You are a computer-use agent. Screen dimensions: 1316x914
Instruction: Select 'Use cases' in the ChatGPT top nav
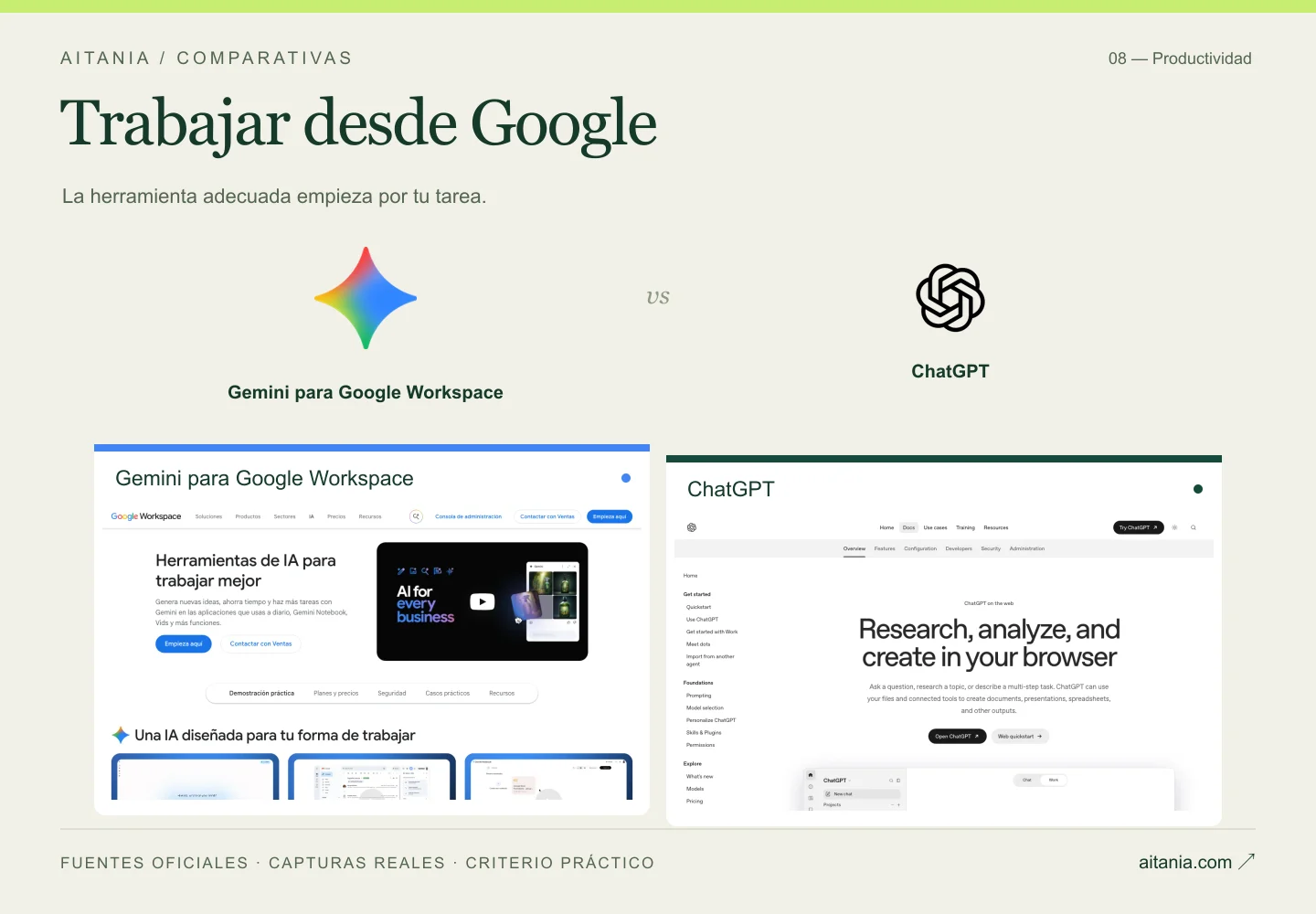[x=935, y=527]
